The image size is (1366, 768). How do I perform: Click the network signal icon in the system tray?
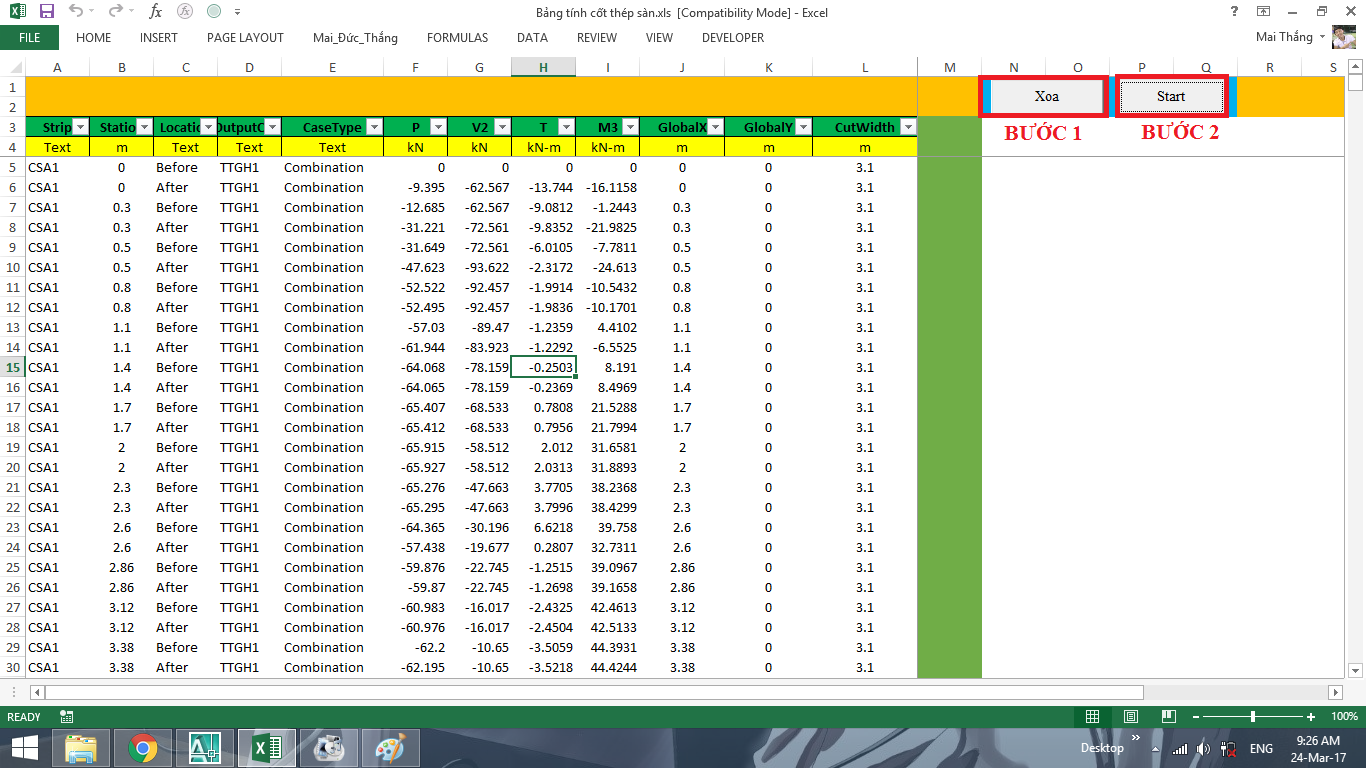1180,748
